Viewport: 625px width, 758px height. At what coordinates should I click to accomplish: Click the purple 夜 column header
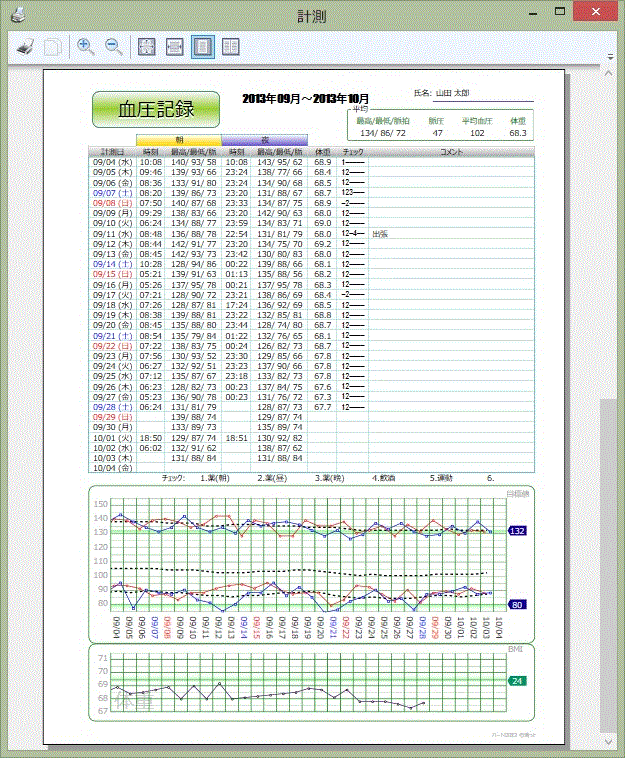264,140
